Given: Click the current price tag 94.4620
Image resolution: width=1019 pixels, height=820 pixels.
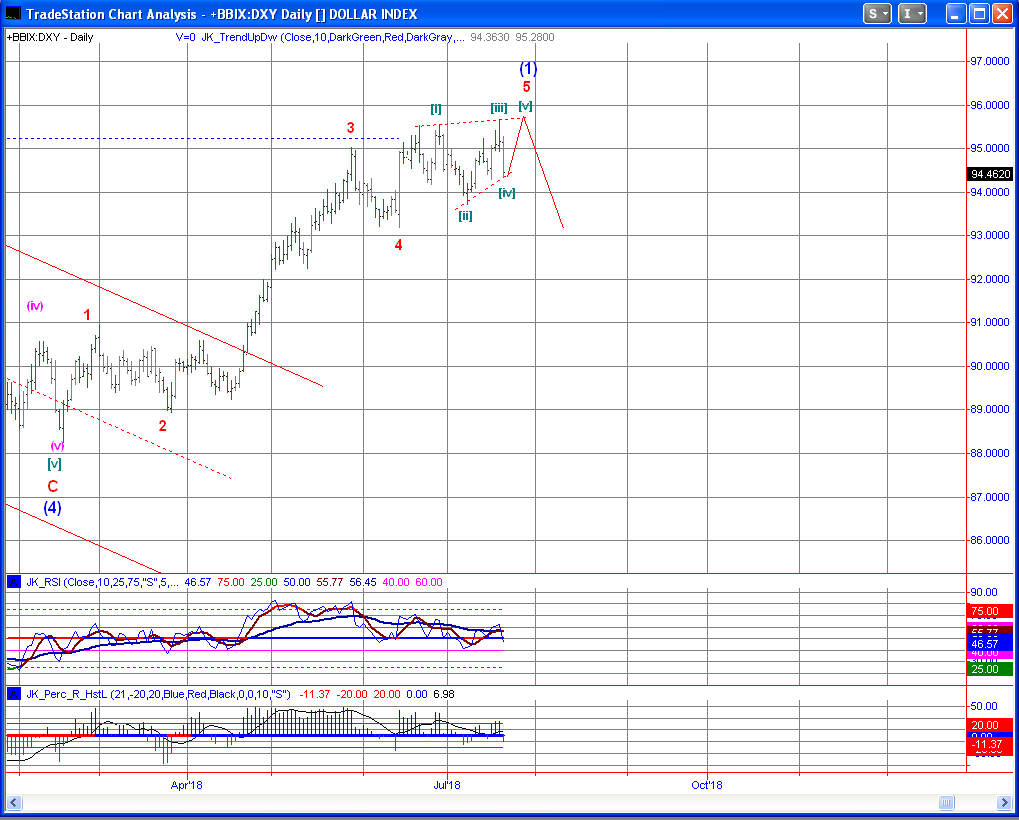Looking at the screenshot, I should tap(990, 174).
